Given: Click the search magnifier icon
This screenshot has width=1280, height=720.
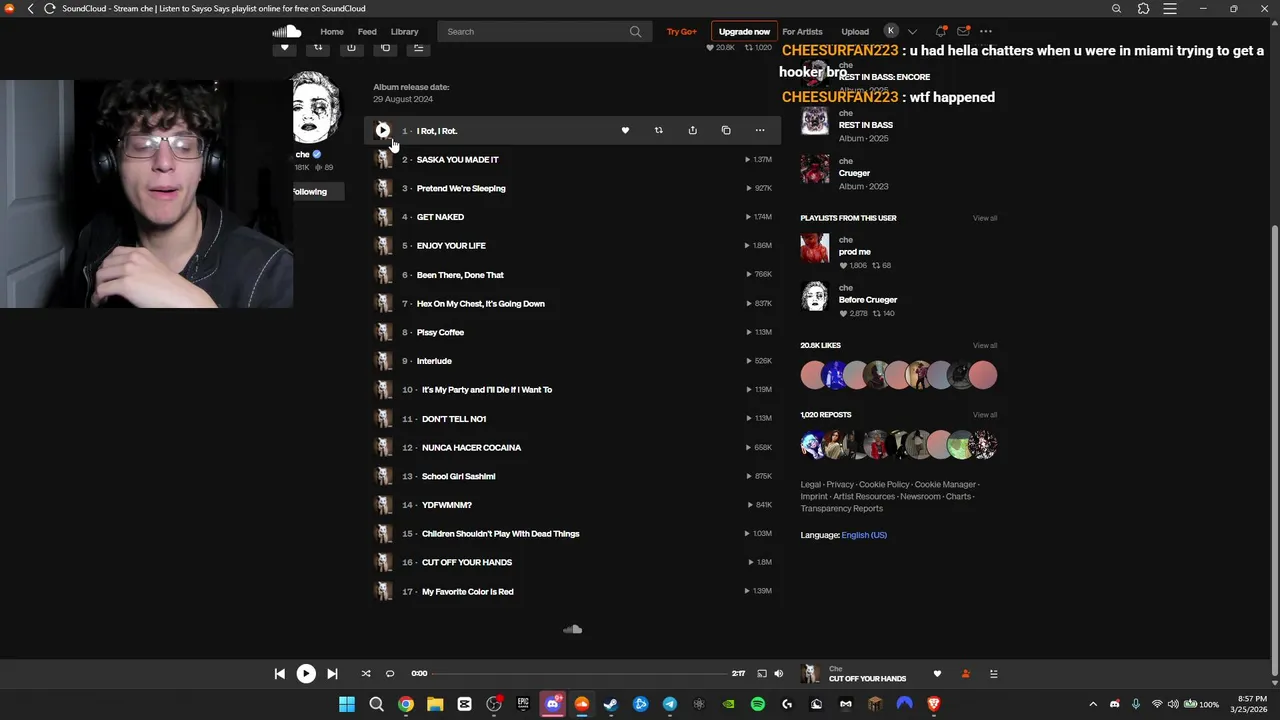Looking at the screenshot, I should coord(635,31).
